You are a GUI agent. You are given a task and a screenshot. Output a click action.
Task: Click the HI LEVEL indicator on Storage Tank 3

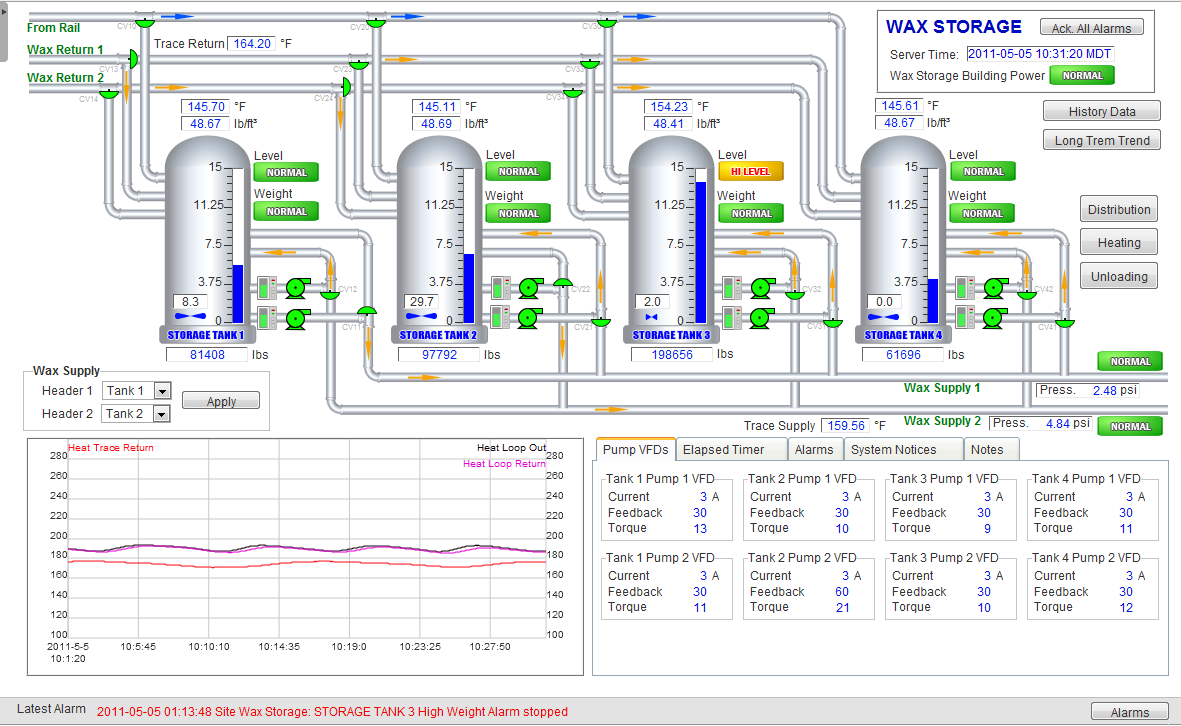[x=751, y=172]
